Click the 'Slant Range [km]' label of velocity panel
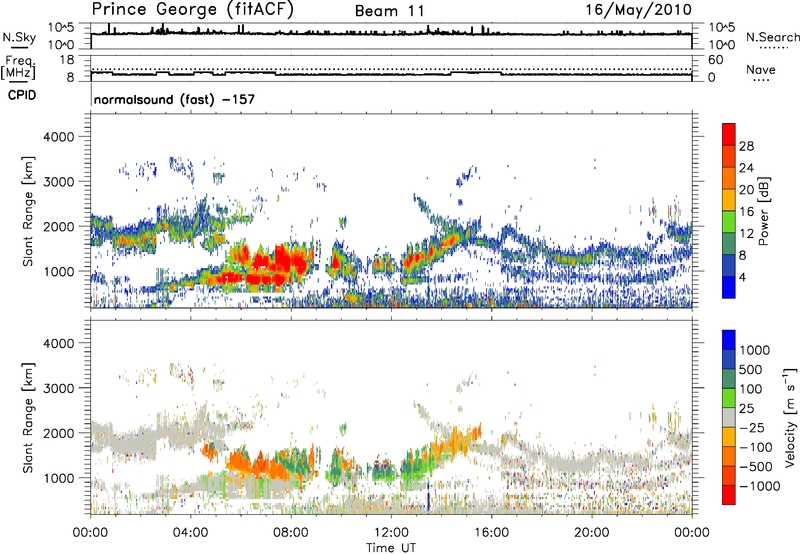Viewport: 800px width, 554px height. [28, 418]
